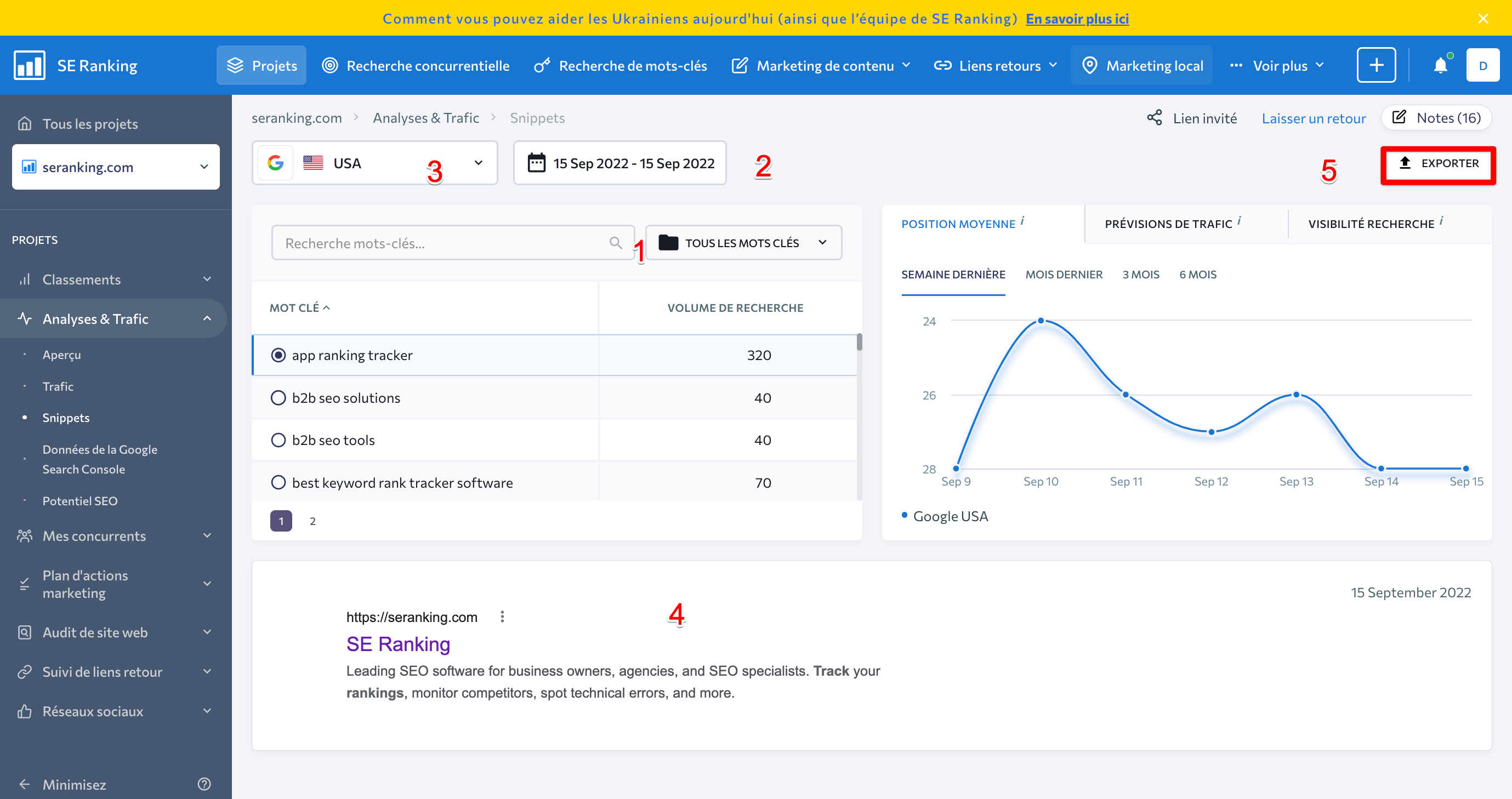The image size is (1512, 799).
Task: Click the Plan d'actions marketing checklist icon
Action: (25, 584)
